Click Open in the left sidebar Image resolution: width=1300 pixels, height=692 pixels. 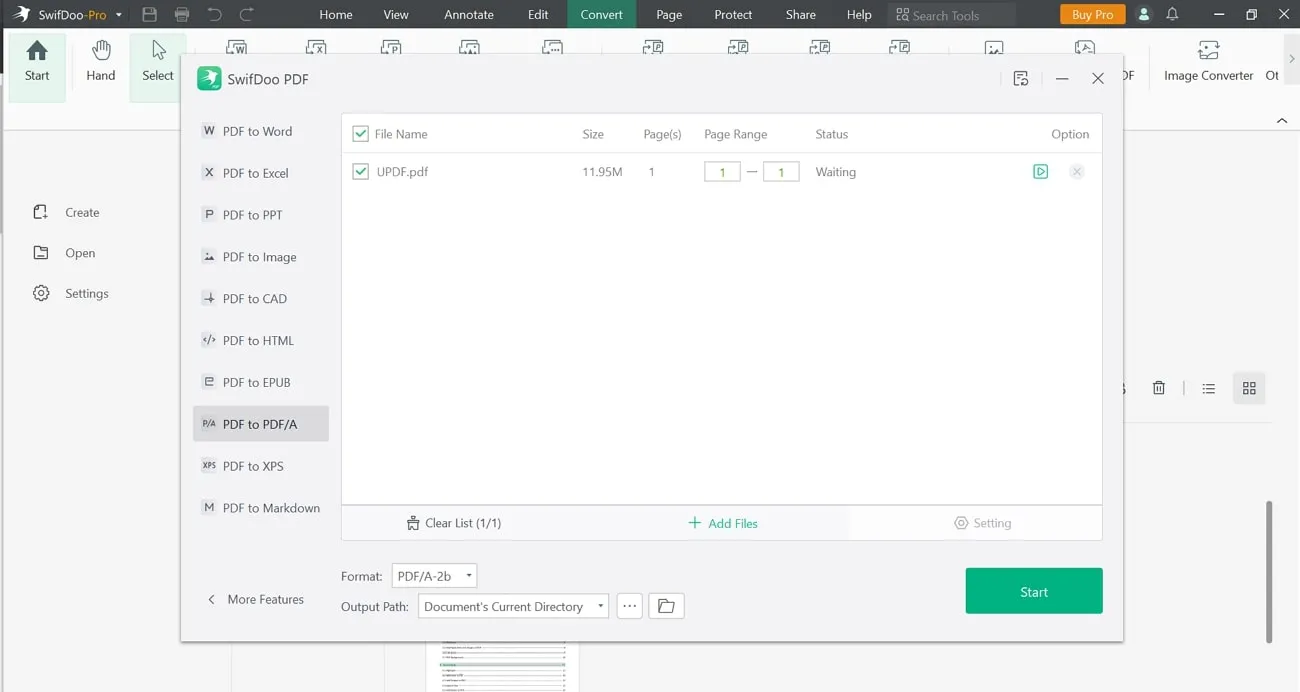click(64, 253)
